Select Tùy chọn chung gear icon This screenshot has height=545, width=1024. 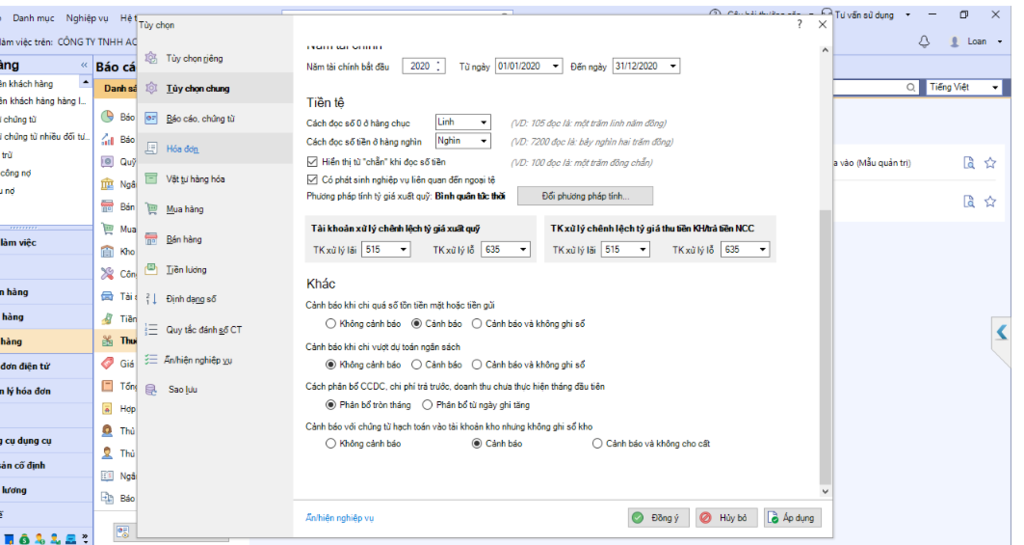151,88
